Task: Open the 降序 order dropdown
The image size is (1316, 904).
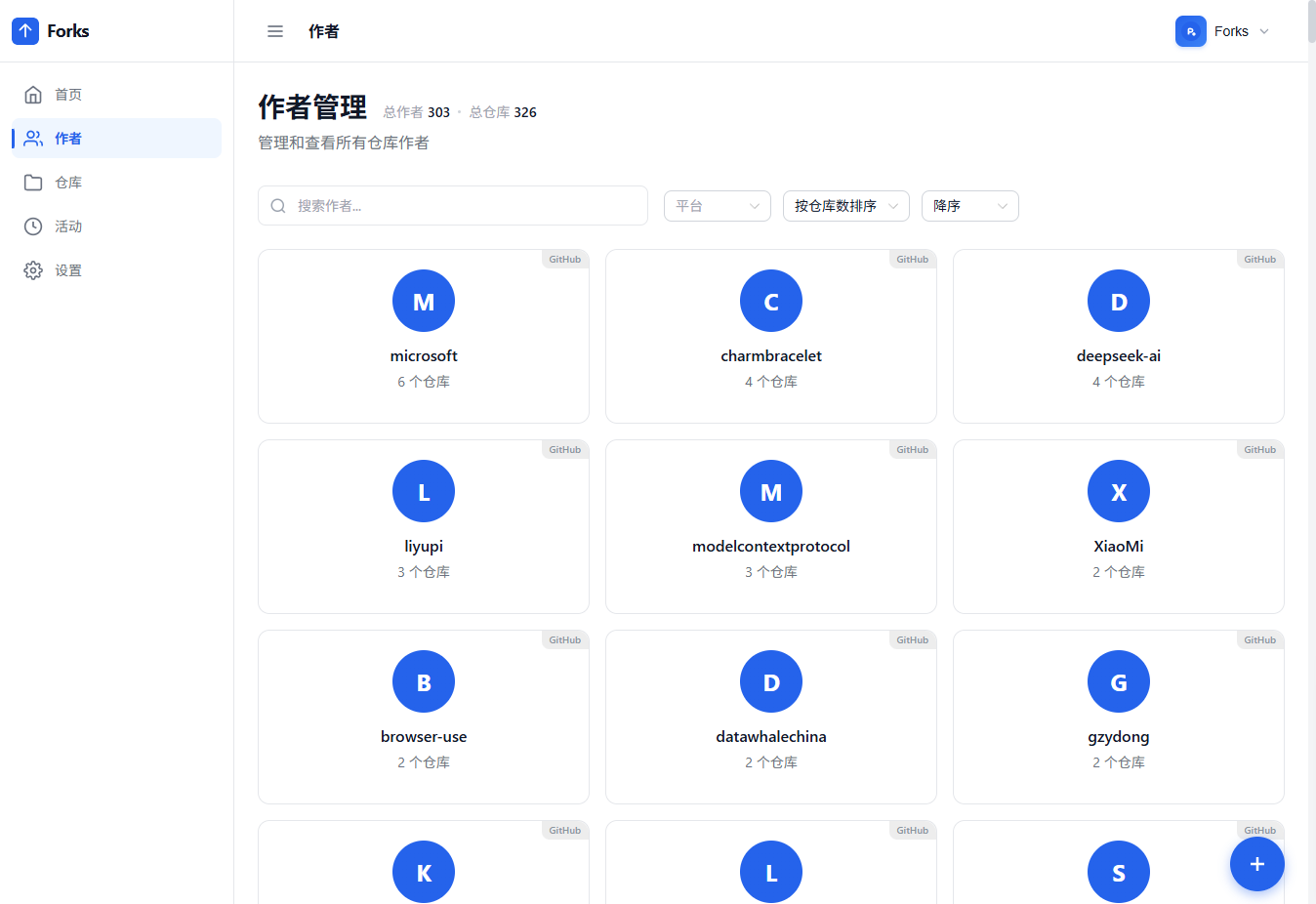Action: pyautogui.click(x=970, y=206)
